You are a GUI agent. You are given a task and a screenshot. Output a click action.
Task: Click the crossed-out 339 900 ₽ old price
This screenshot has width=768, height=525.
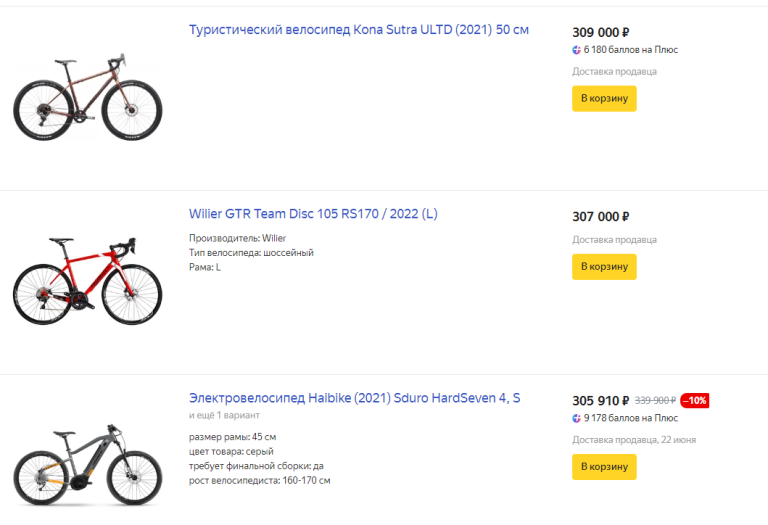click(655, 400)
